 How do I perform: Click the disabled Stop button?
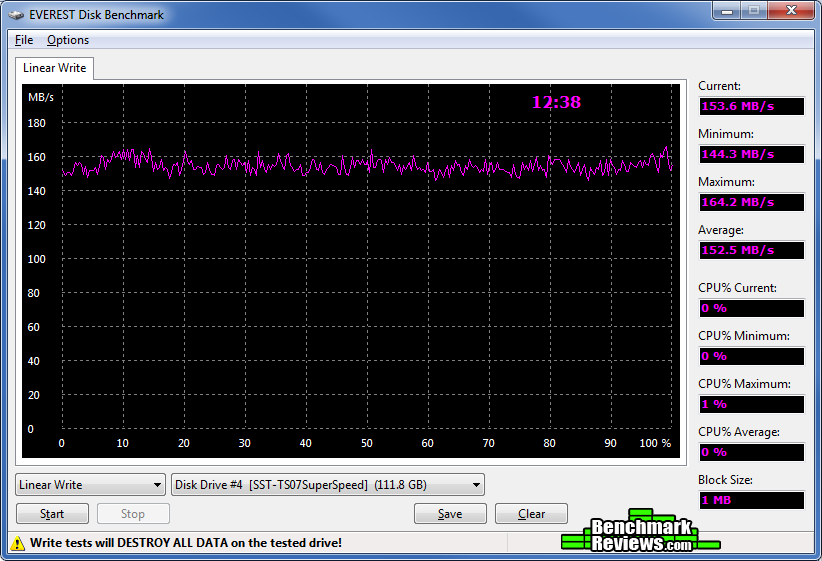pos(133,514)
